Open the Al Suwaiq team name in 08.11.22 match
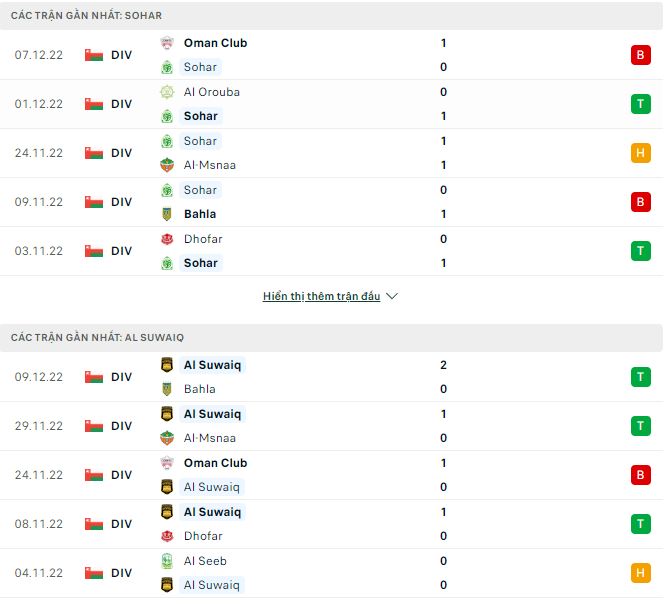The width and height of the screenshot is (666, 604). [x=212, y=512]
